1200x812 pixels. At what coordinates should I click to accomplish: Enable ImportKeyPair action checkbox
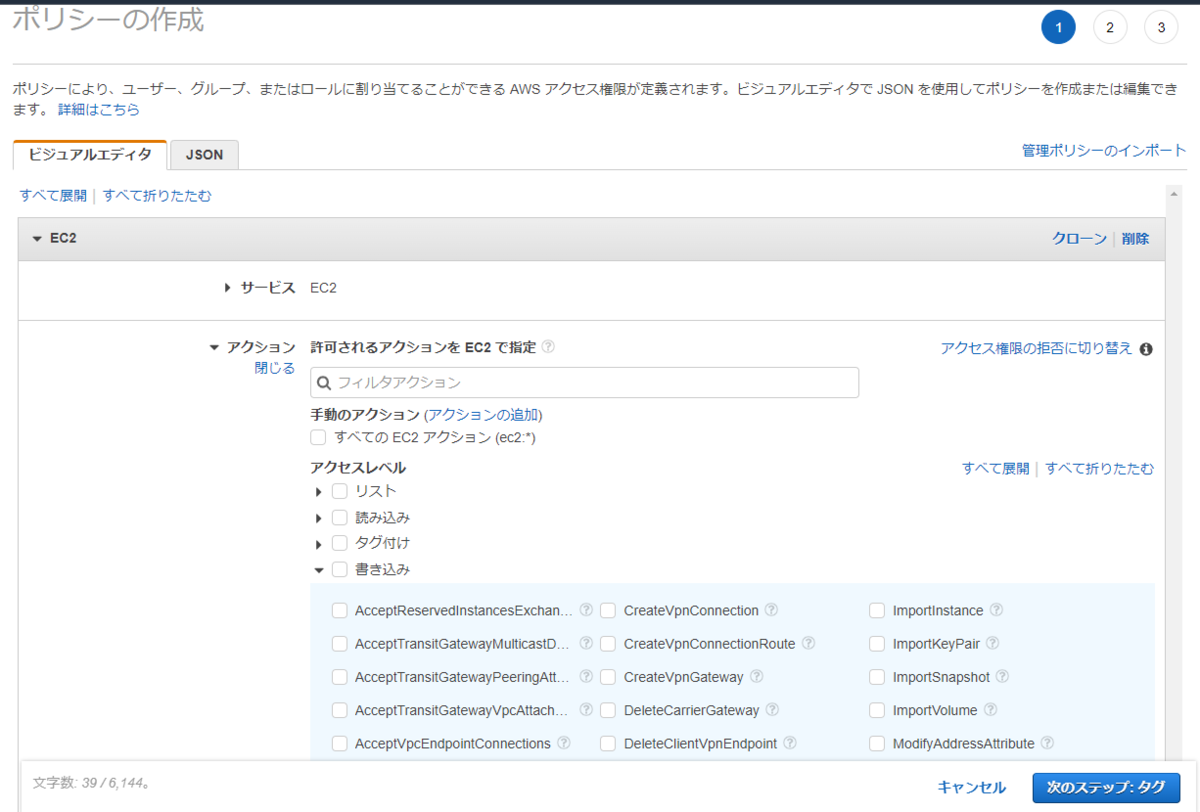click(877, 644)
